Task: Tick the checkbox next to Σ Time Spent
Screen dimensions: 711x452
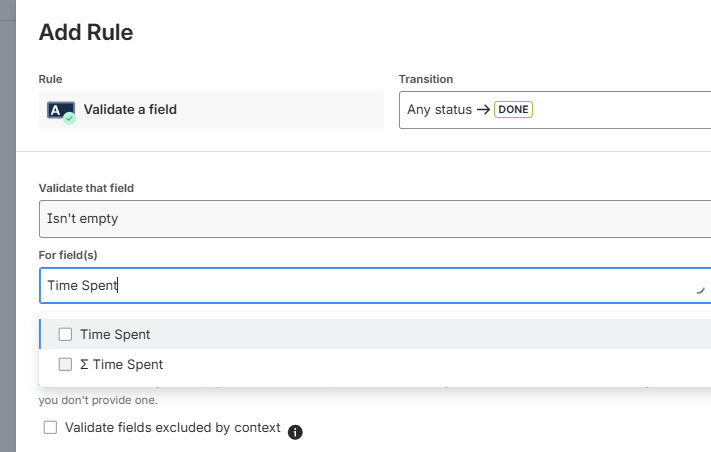Action: pos(66,364)
